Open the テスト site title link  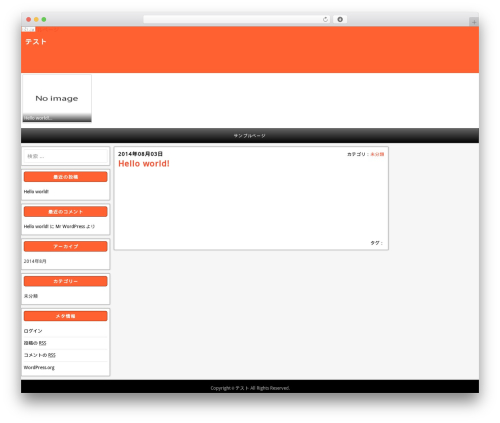pos(36,42)
